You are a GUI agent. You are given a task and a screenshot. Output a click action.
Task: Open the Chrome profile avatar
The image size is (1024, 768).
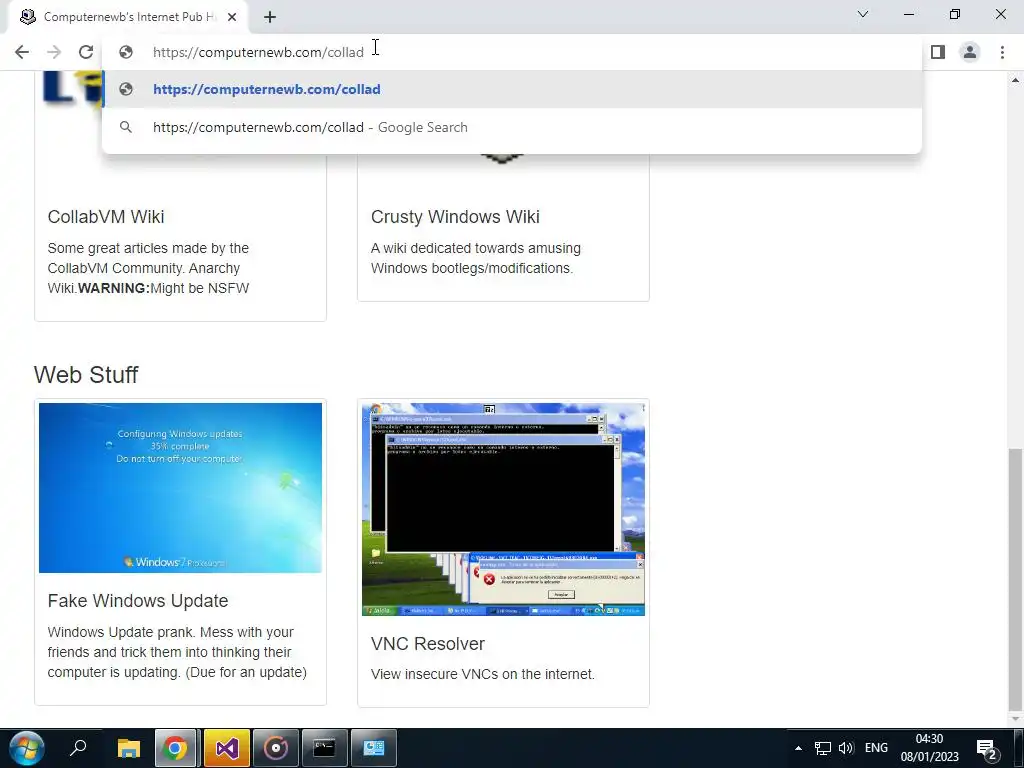[x=970, y=52]
